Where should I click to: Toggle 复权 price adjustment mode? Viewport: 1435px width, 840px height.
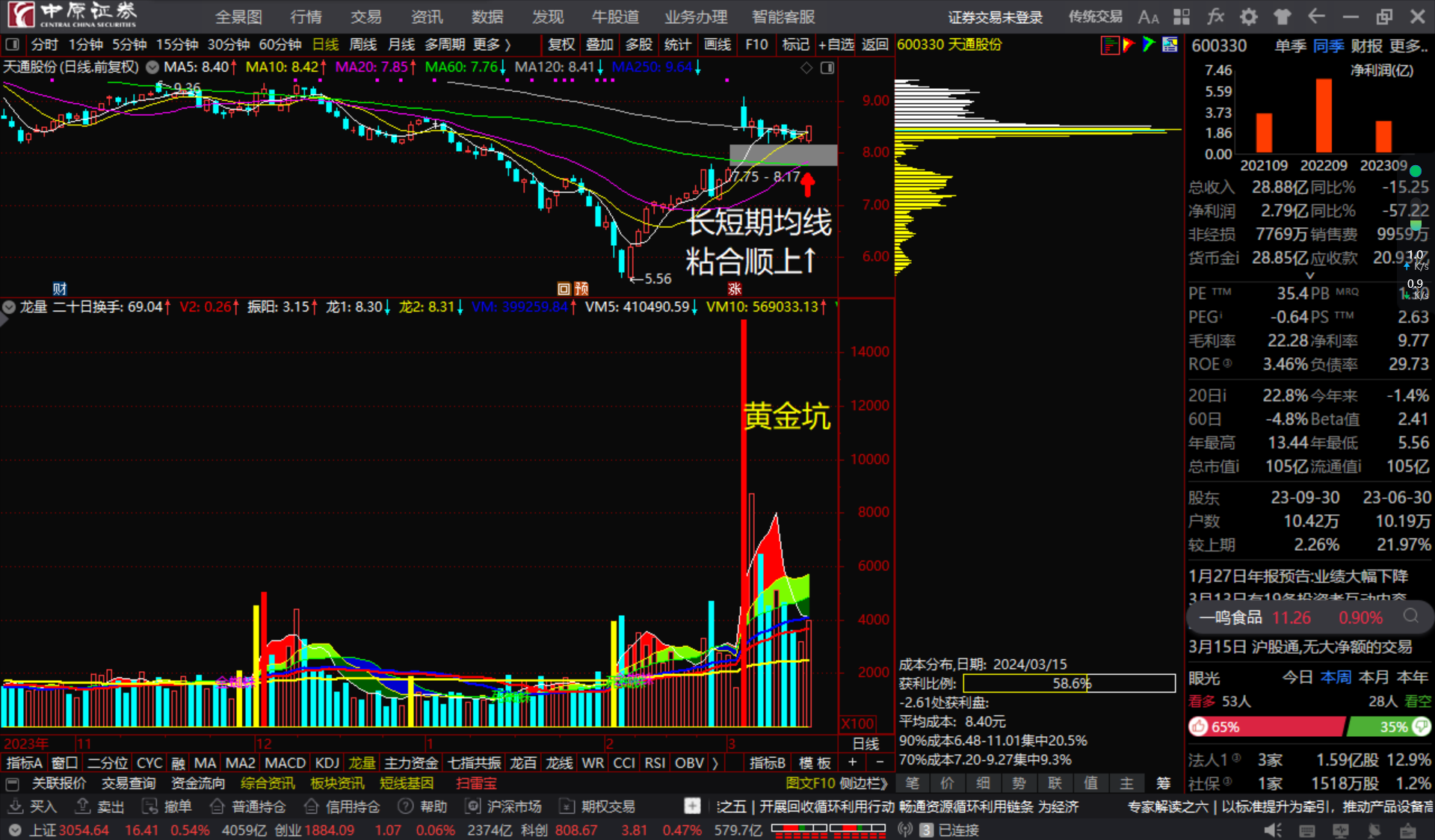pos(561,45)
